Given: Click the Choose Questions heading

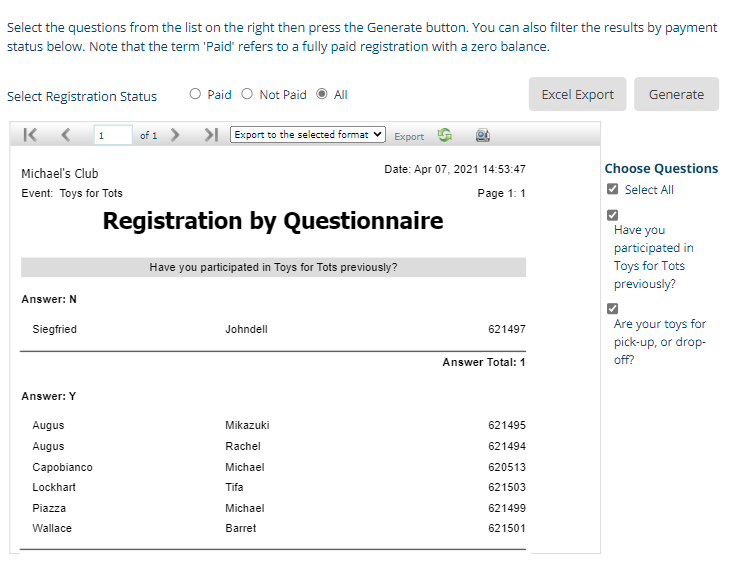Looking at the screenshot, I should coord(661,168).
